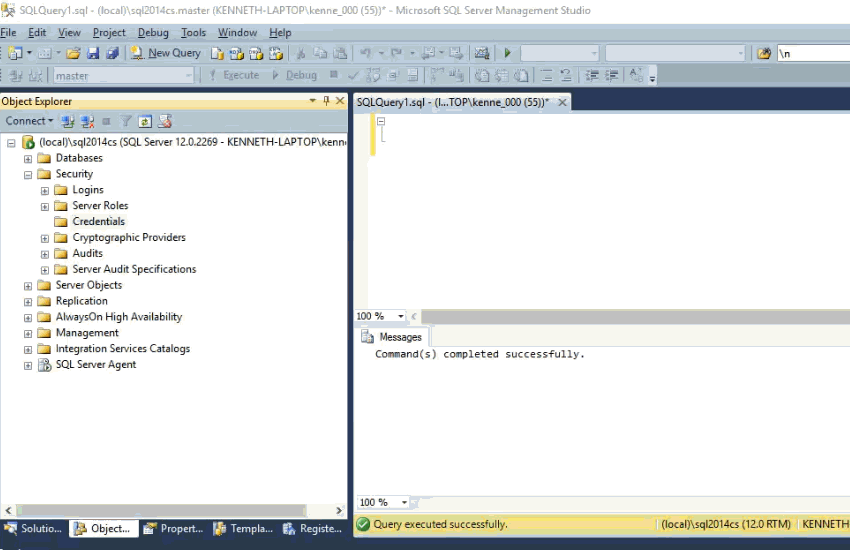Open the master database dropdown
This screenshot has width=850, height=550.
188,76
